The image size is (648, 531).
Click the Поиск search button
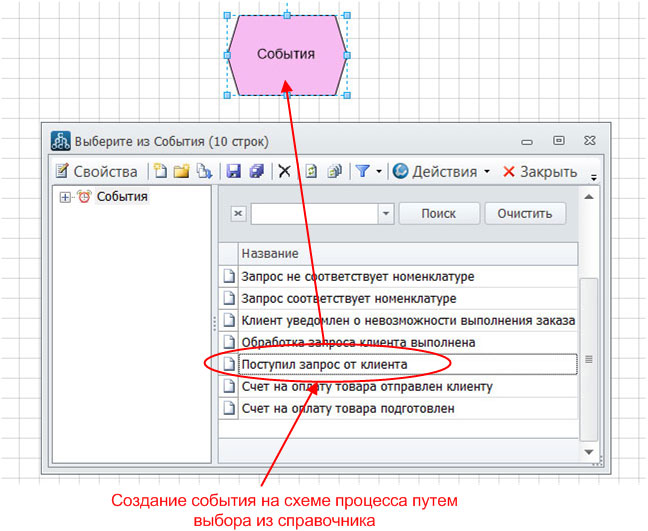tap(438, 213)
